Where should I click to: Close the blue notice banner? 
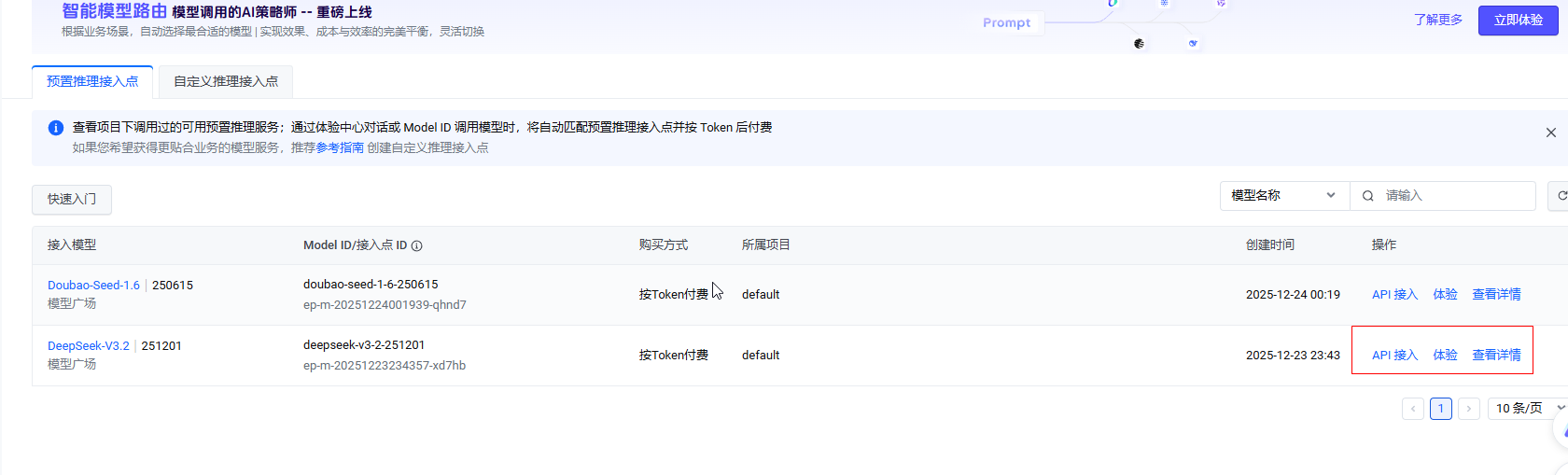[1551, 133]
